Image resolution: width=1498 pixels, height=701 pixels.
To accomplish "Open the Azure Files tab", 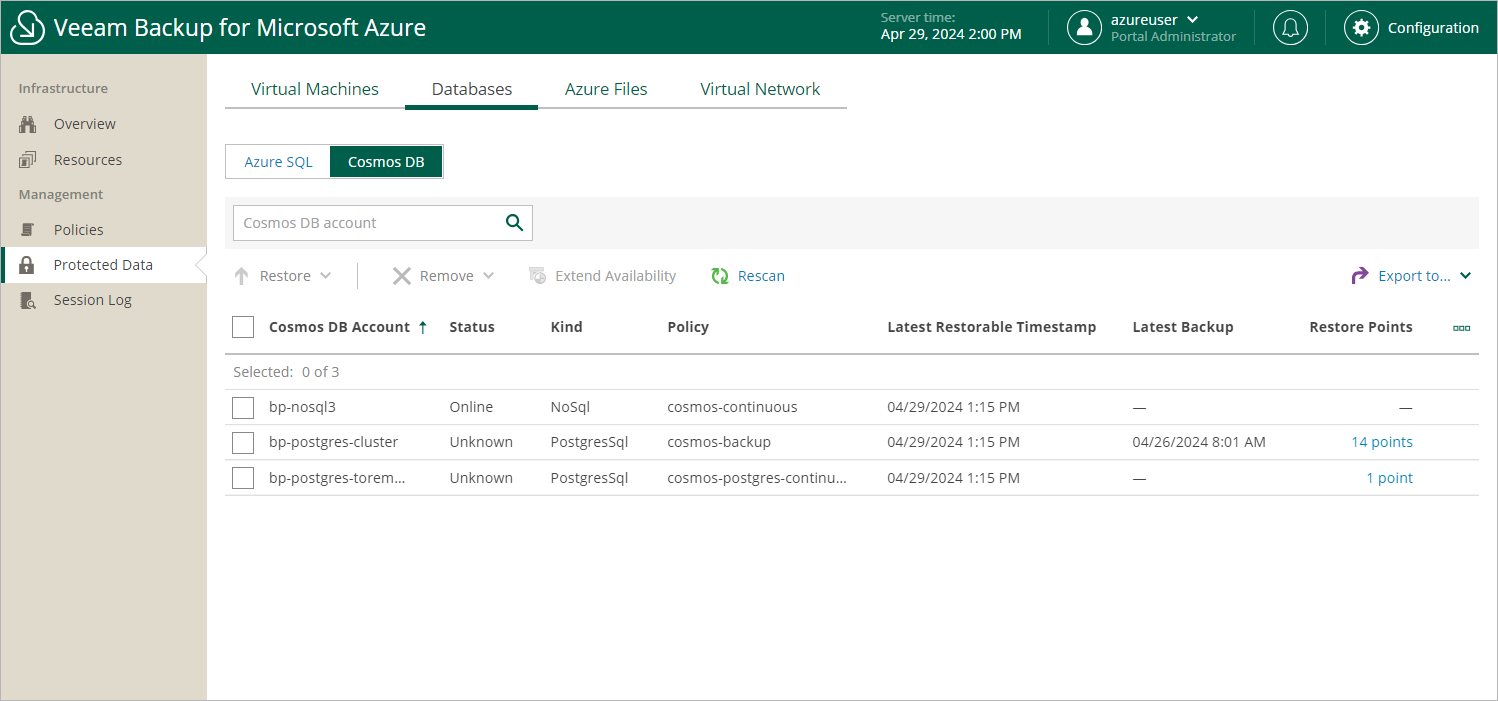I will click(606, 89).
